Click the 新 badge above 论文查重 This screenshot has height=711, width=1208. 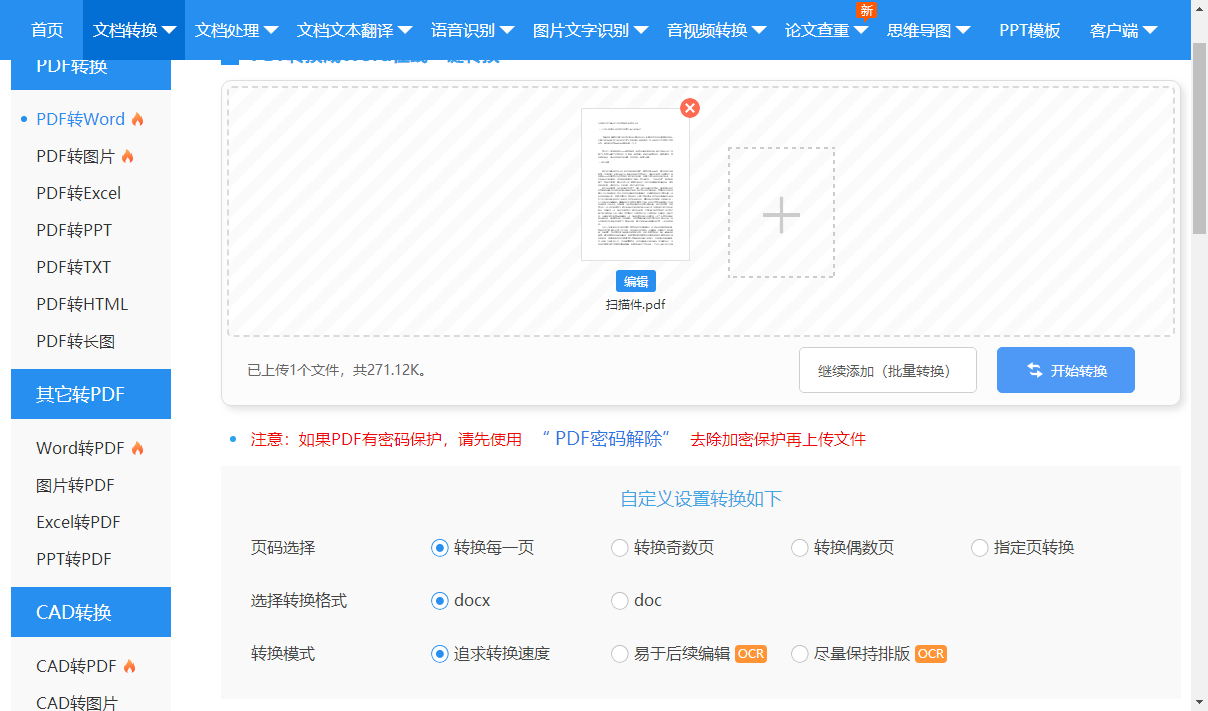tap(866, 10)
